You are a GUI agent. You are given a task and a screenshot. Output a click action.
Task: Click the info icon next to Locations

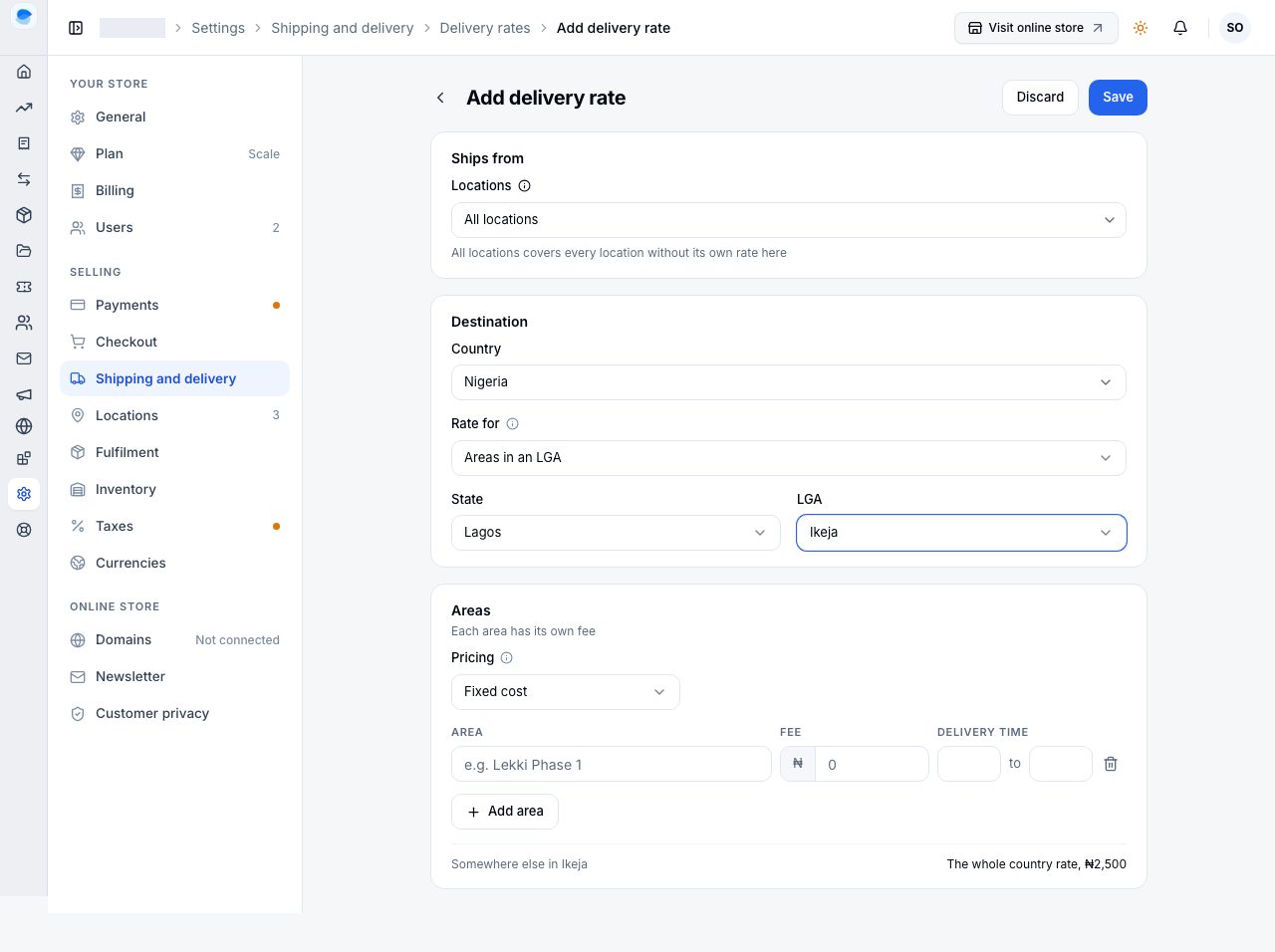[x=525, y=185]
